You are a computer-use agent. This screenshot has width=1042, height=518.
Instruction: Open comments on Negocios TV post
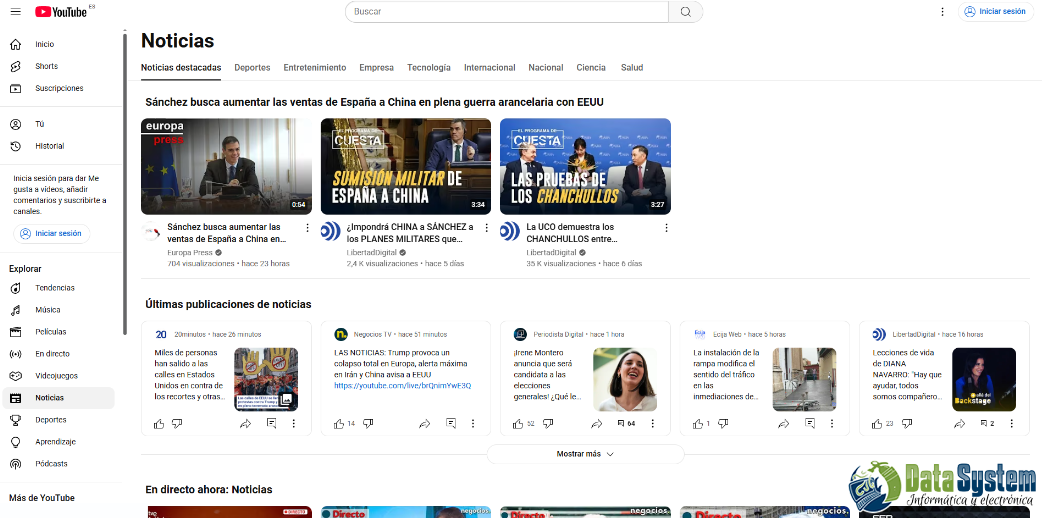pyautogui.click(x=451, y=424)
